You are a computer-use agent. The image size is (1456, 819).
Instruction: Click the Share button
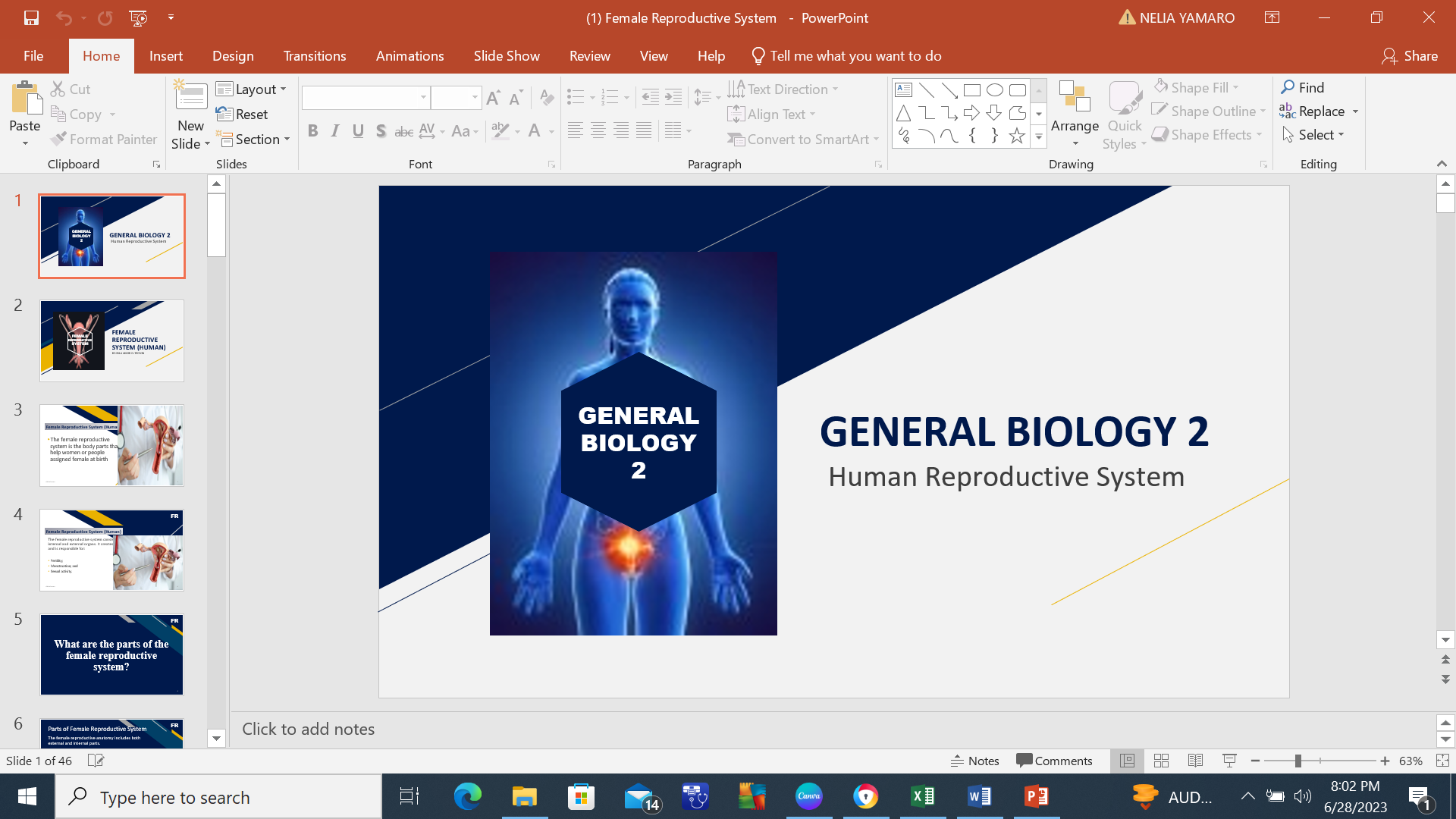click(1410, 56)
